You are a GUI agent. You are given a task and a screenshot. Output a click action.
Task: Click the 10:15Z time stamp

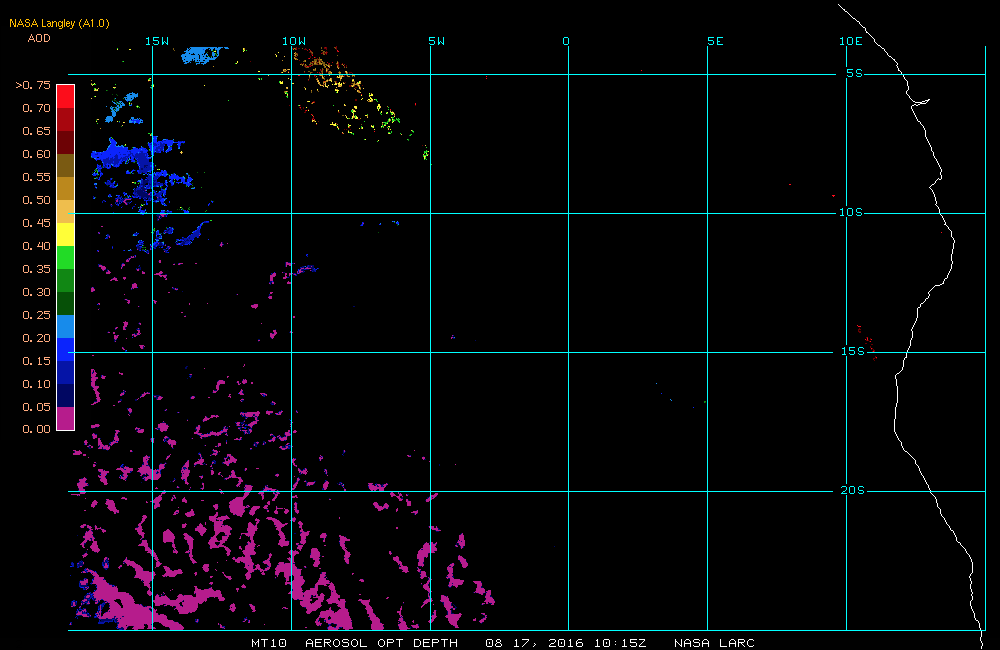(x=620, y=642)
